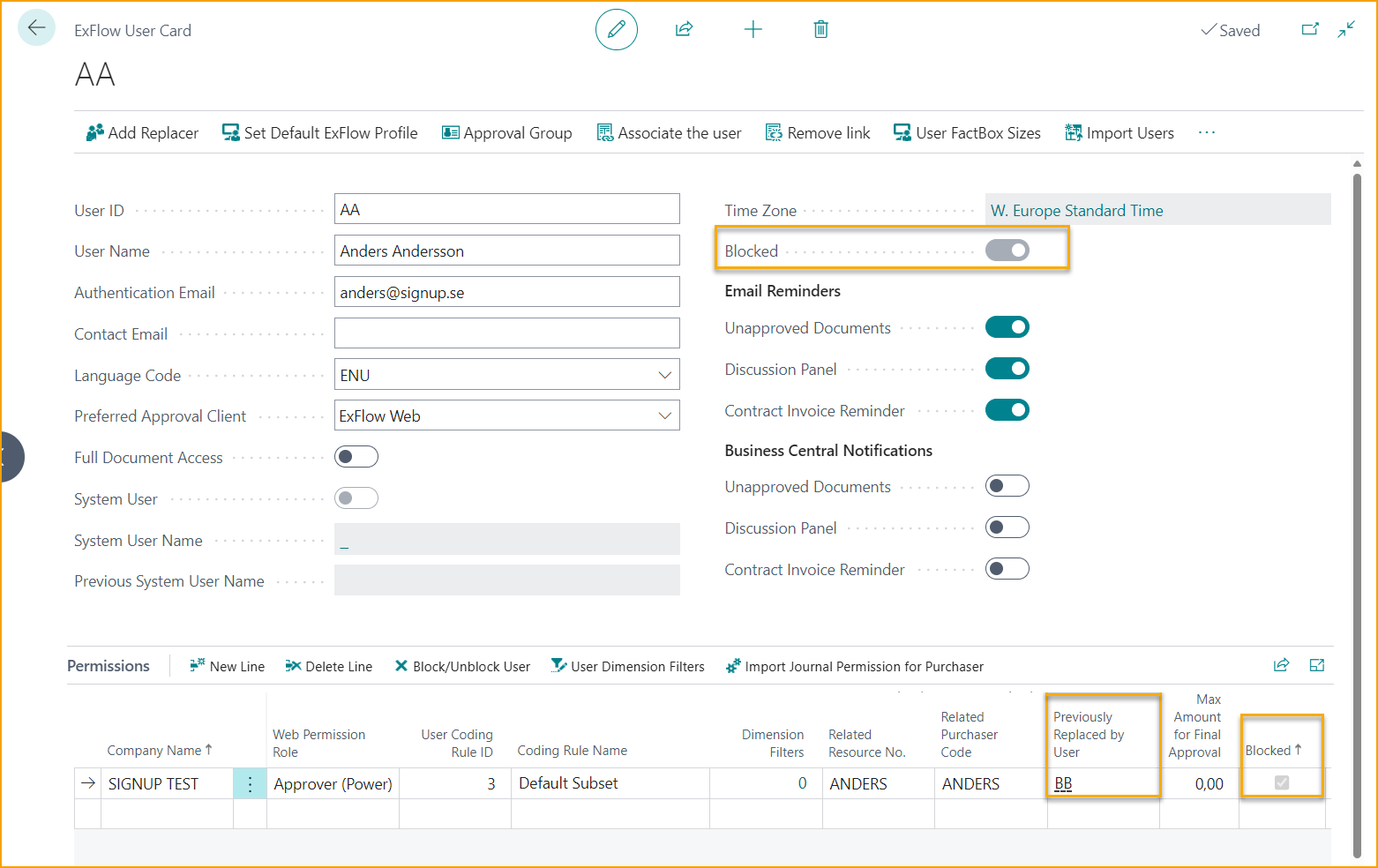Select Add Replacer action
The image size is (1378, 868).
142,133
